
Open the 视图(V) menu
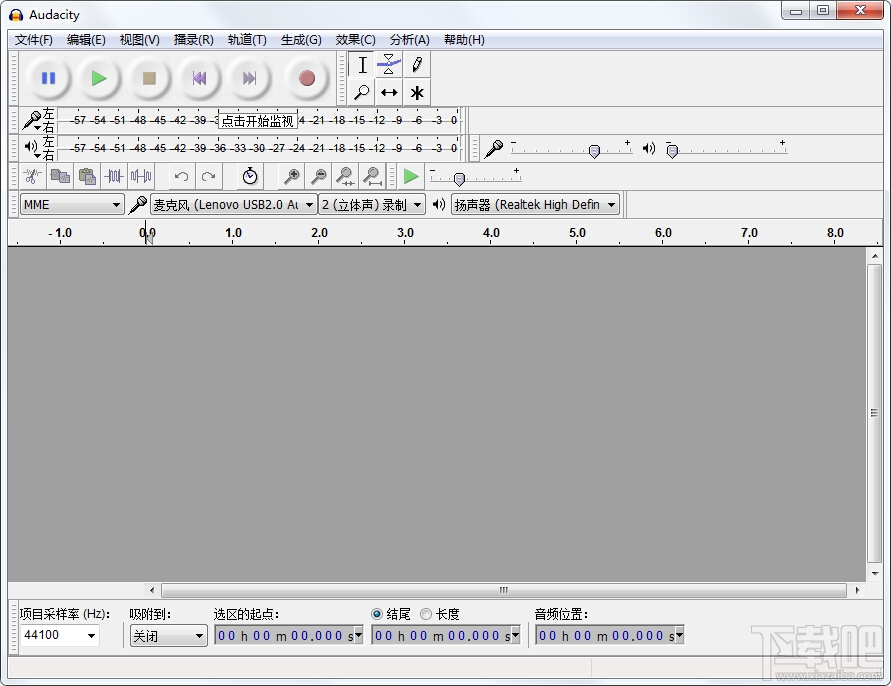pos(140,40)
